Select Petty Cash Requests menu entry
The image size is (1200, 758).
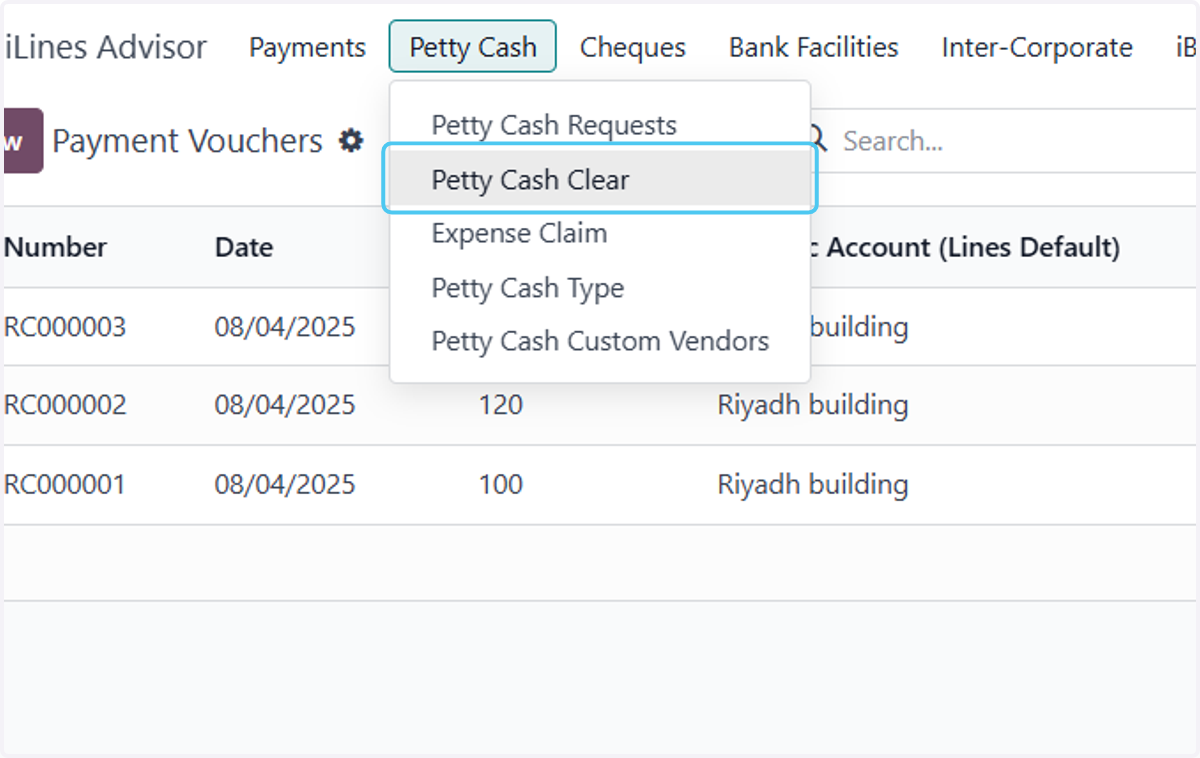click(600, 126)
